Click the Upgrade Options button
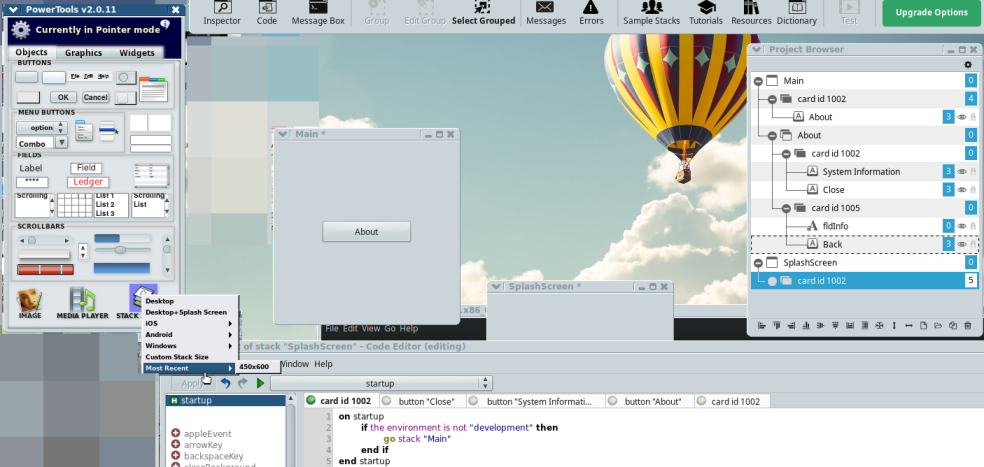 pyautogui.click(x=932, y=13)
